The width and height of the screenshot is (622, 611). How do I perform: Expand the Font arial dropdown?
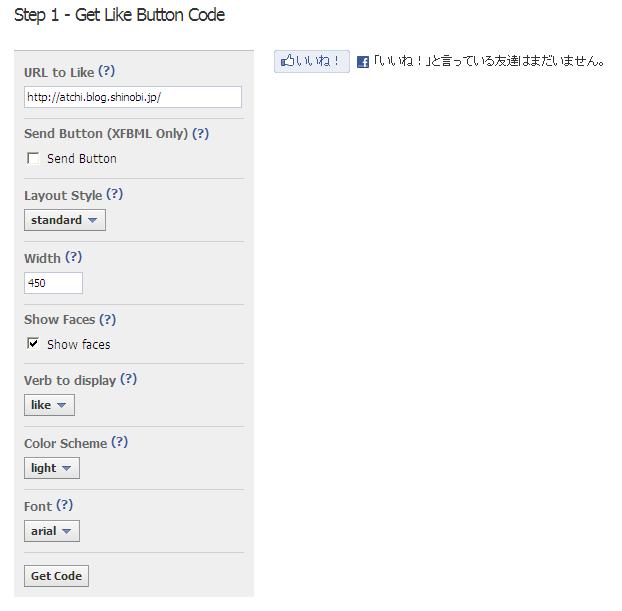pos(52,531)
